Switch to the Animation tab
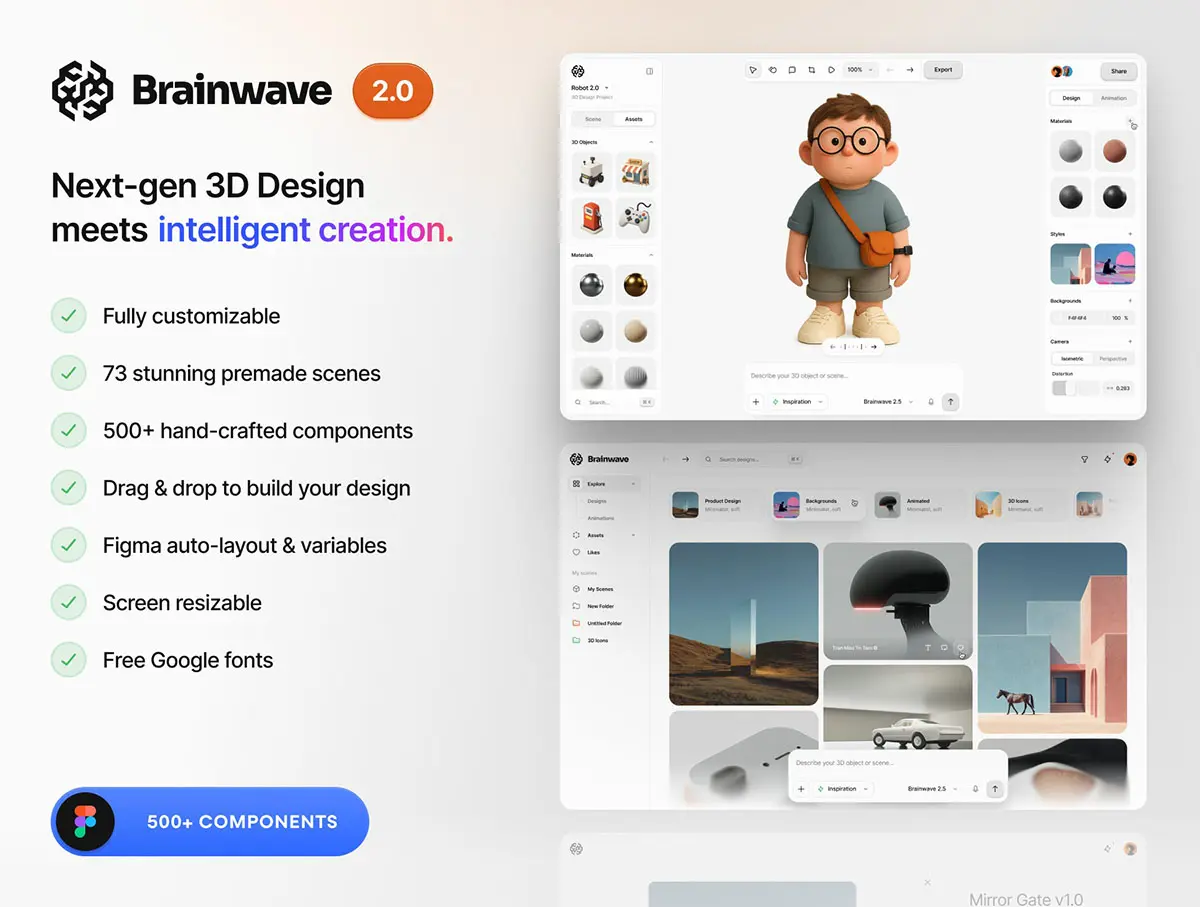 click(1113, 98)
